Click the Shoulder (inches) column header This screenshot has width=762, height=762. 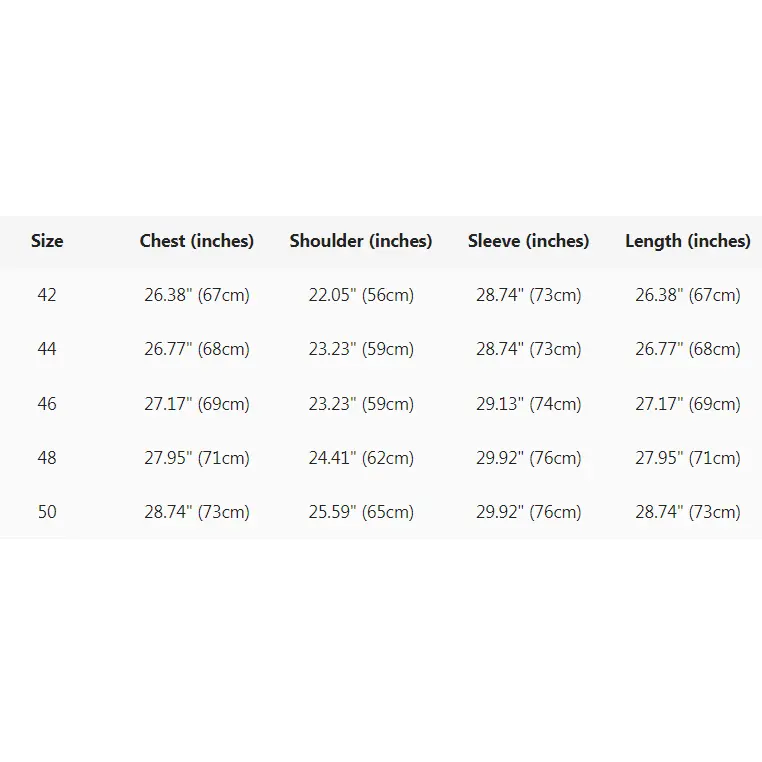tap(361, 241)
